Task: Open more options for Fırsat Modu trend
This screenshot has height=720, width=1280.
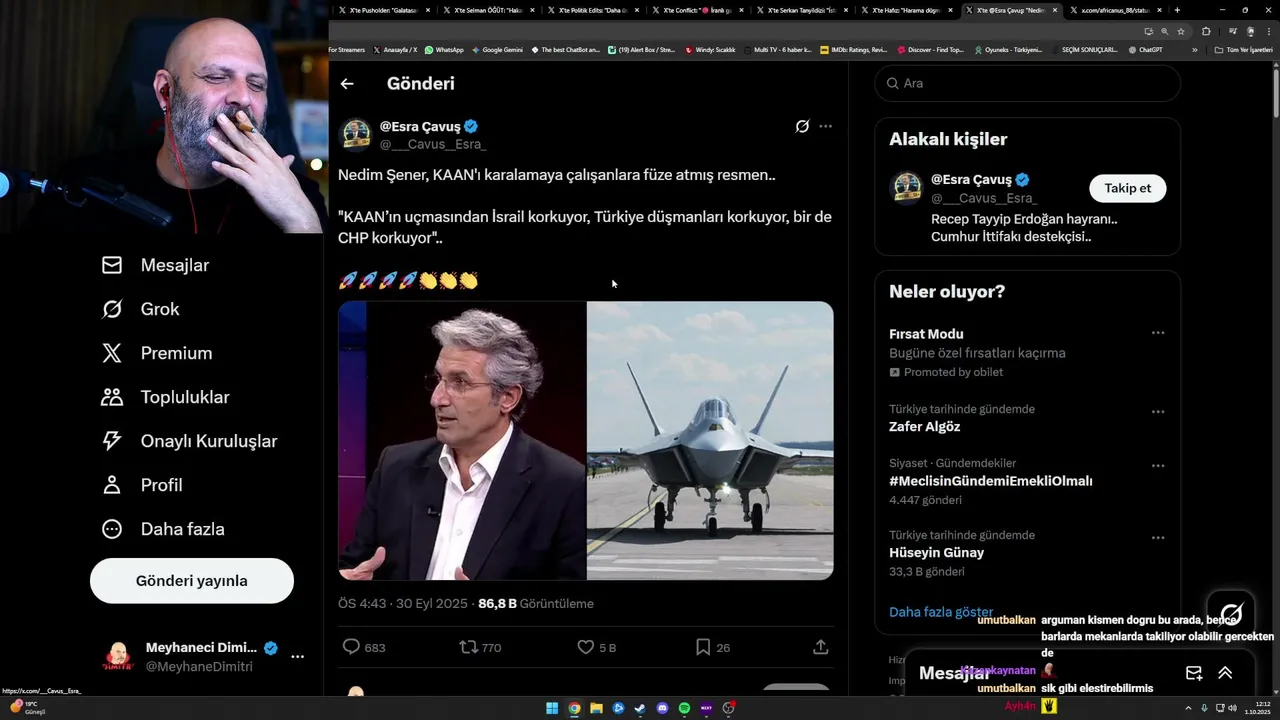Action: [x=1158, y=333]
